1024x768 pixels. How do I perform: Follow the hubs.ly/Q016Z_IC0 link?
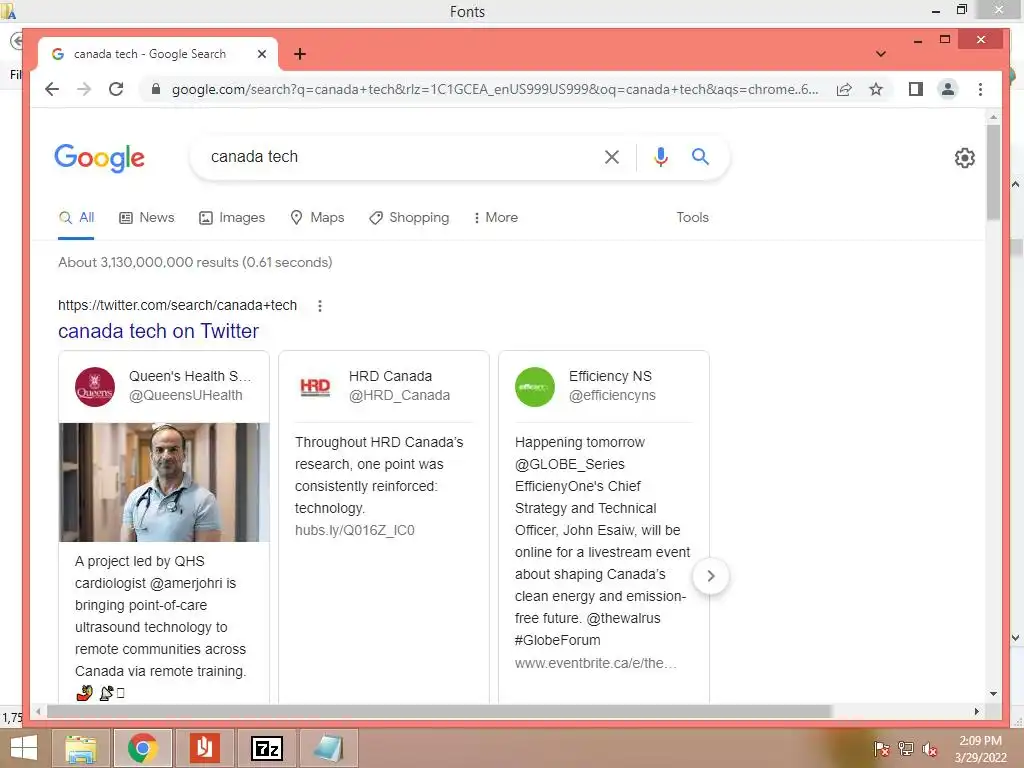[x=355, y=530]
